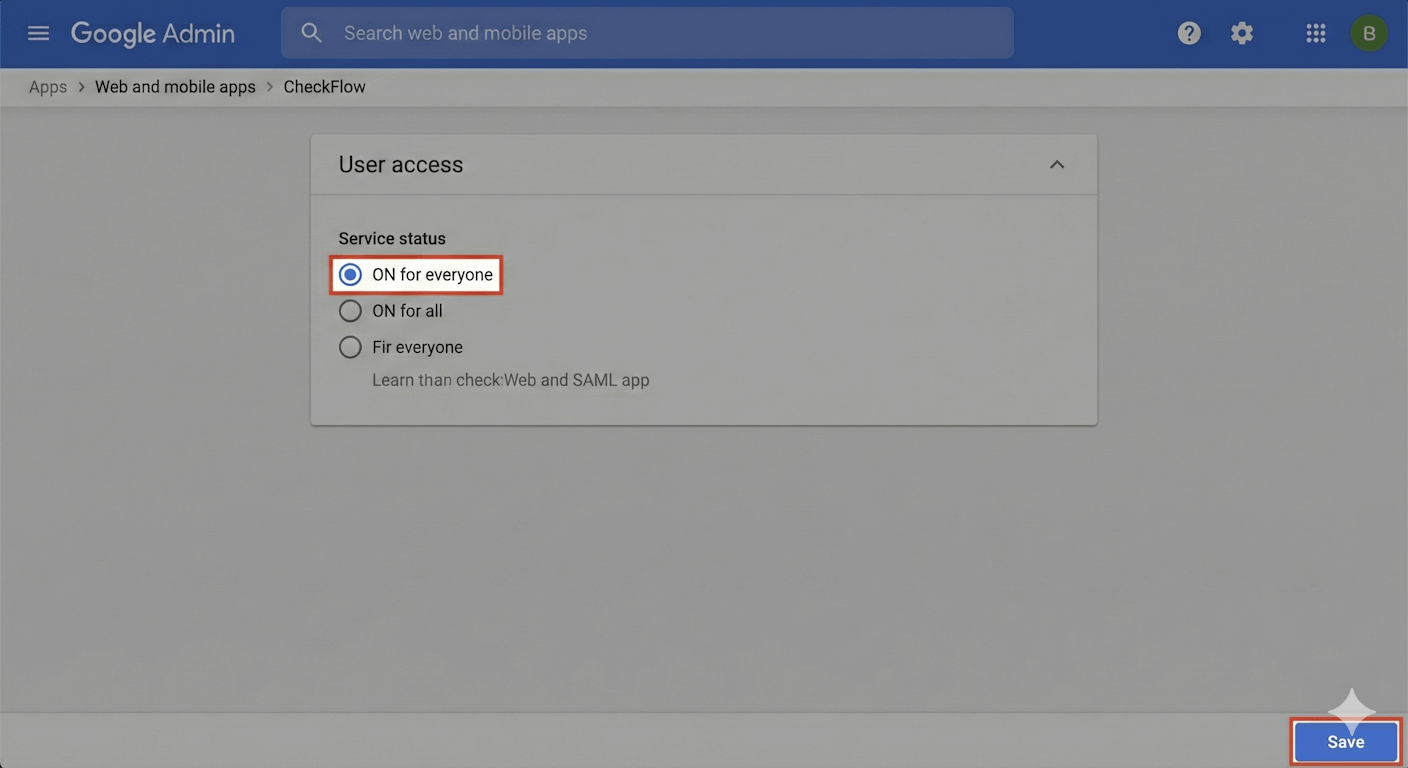
Task: Select the Fir everyone radio button
Action: click(x=350, y=346)
